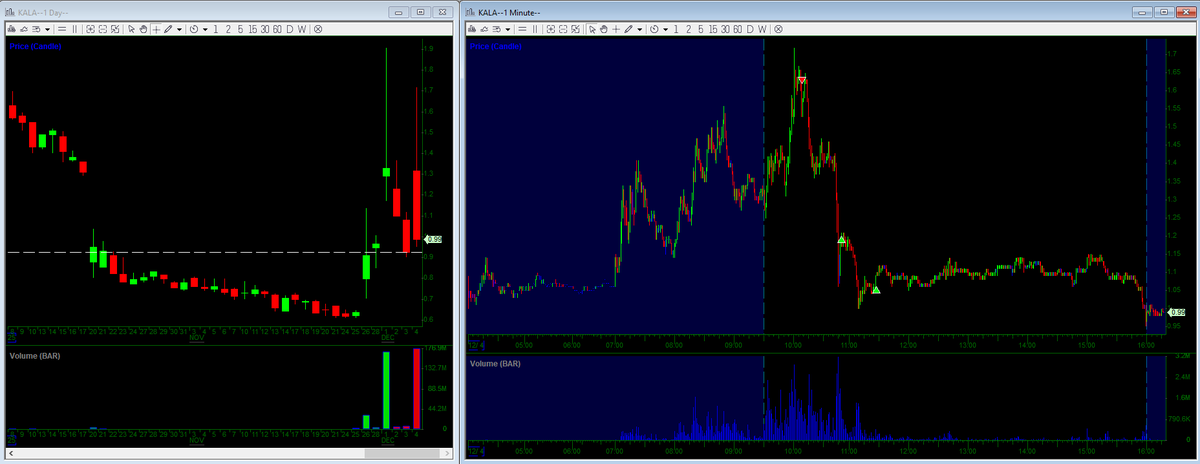Screen dimensions: 1200x464
Task: Click vertical lines icon in 1 Day toolbar
Action: tap(75, 29)
